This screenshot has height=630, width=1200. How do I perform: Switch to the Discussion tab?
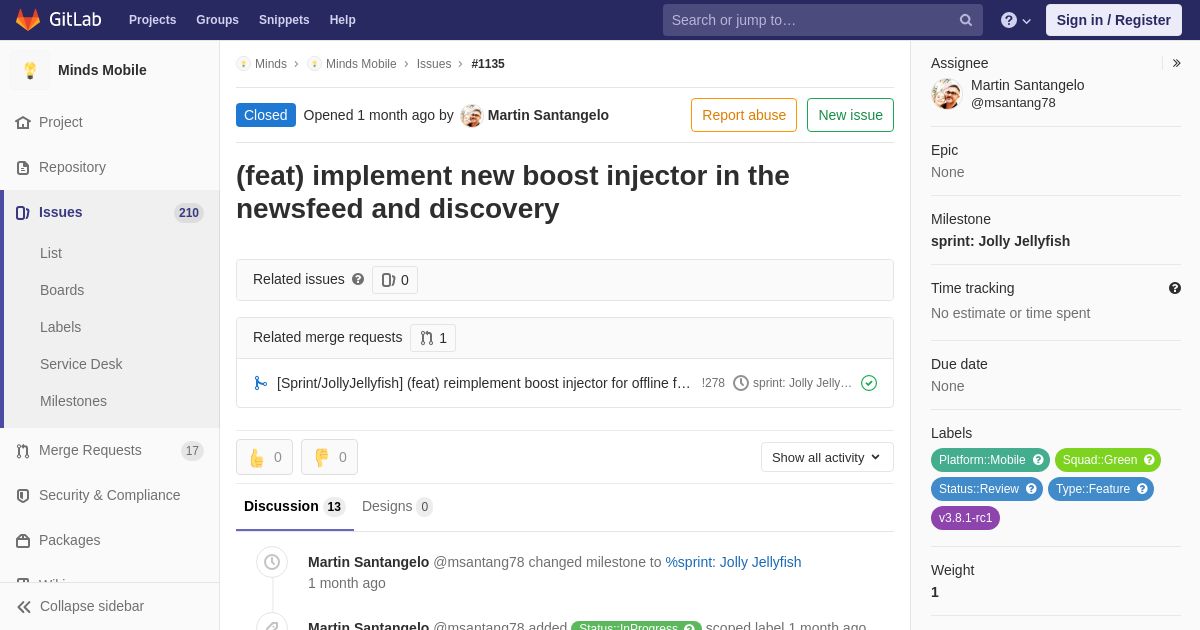click(294, 506)
